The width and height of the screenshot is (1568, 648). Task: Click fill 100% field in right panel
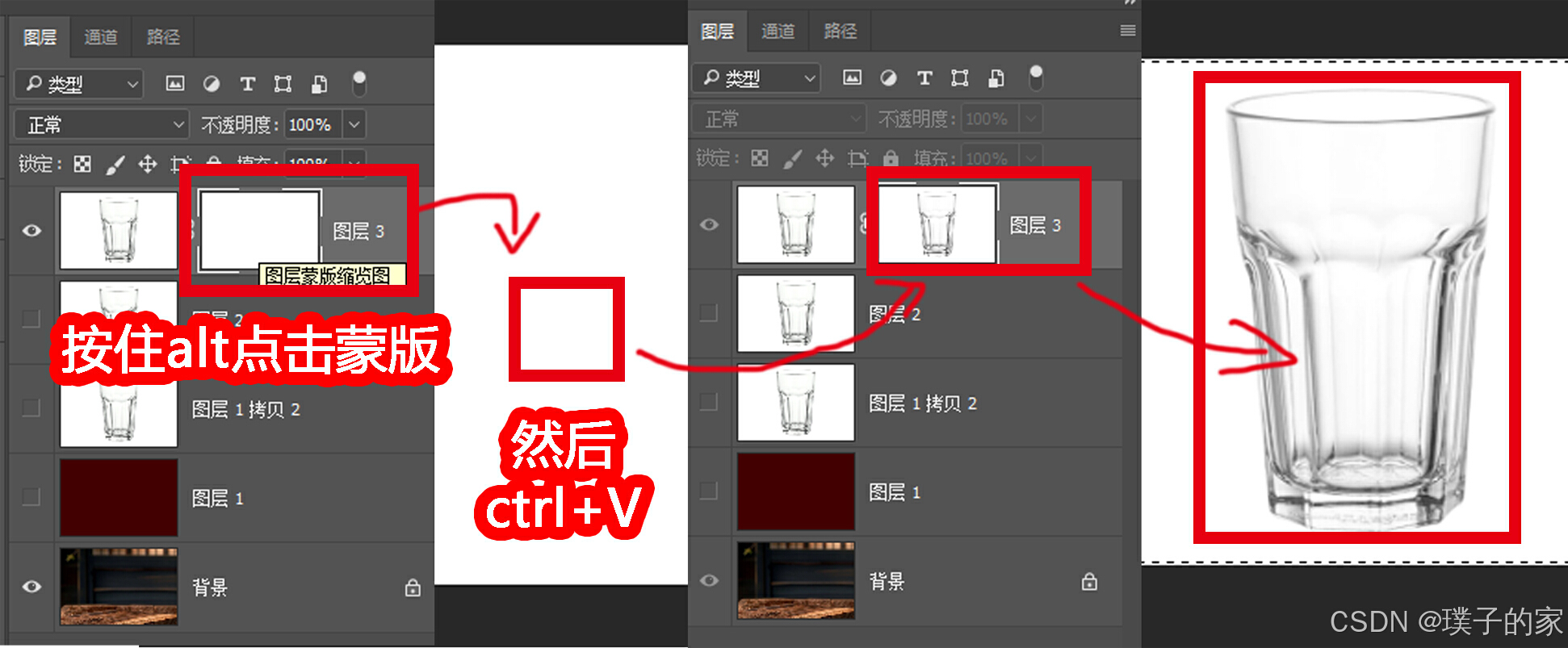[990, 157]
